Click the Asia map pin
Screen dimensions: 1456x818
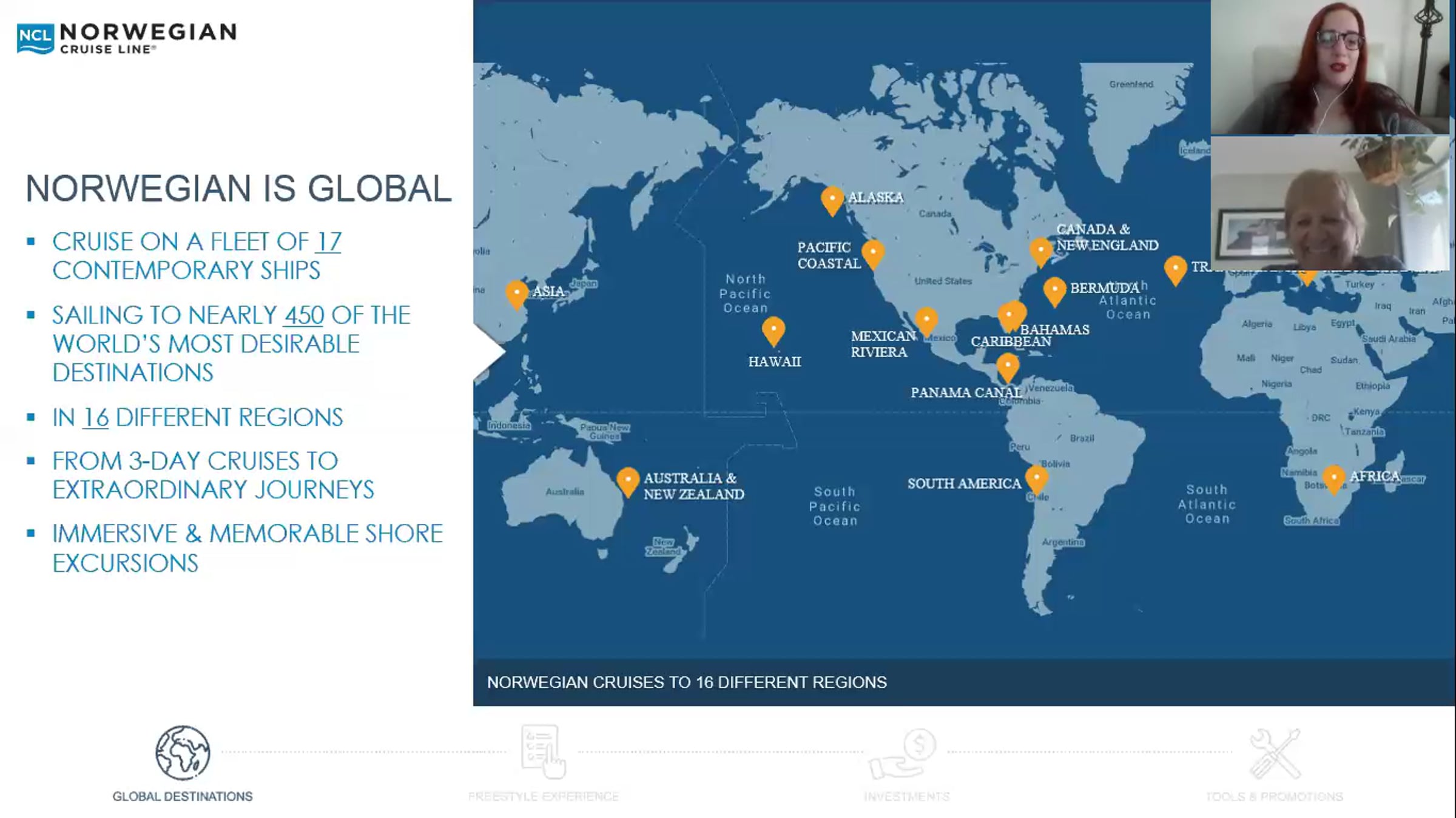point(517,295)
